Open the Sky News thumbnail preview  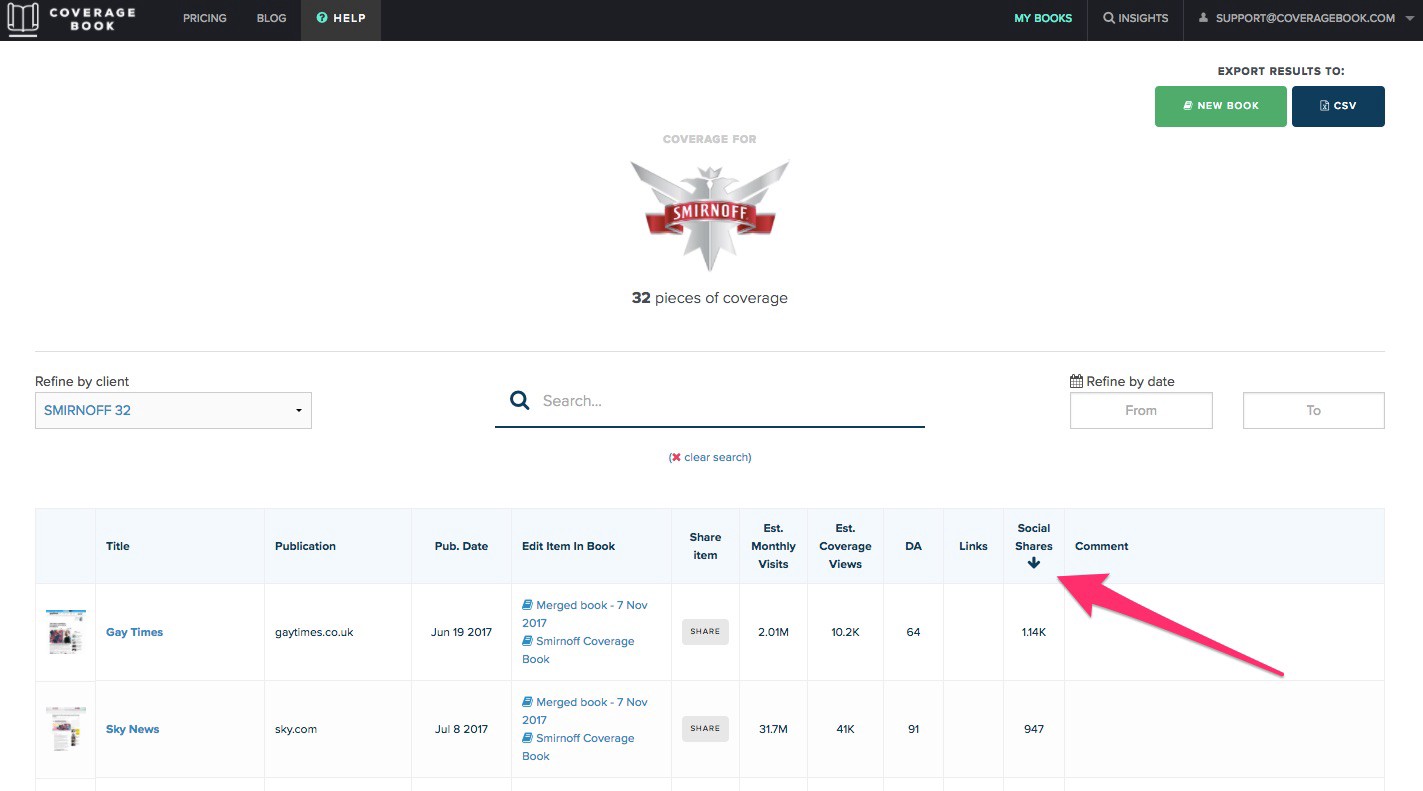tap(66, 729)
